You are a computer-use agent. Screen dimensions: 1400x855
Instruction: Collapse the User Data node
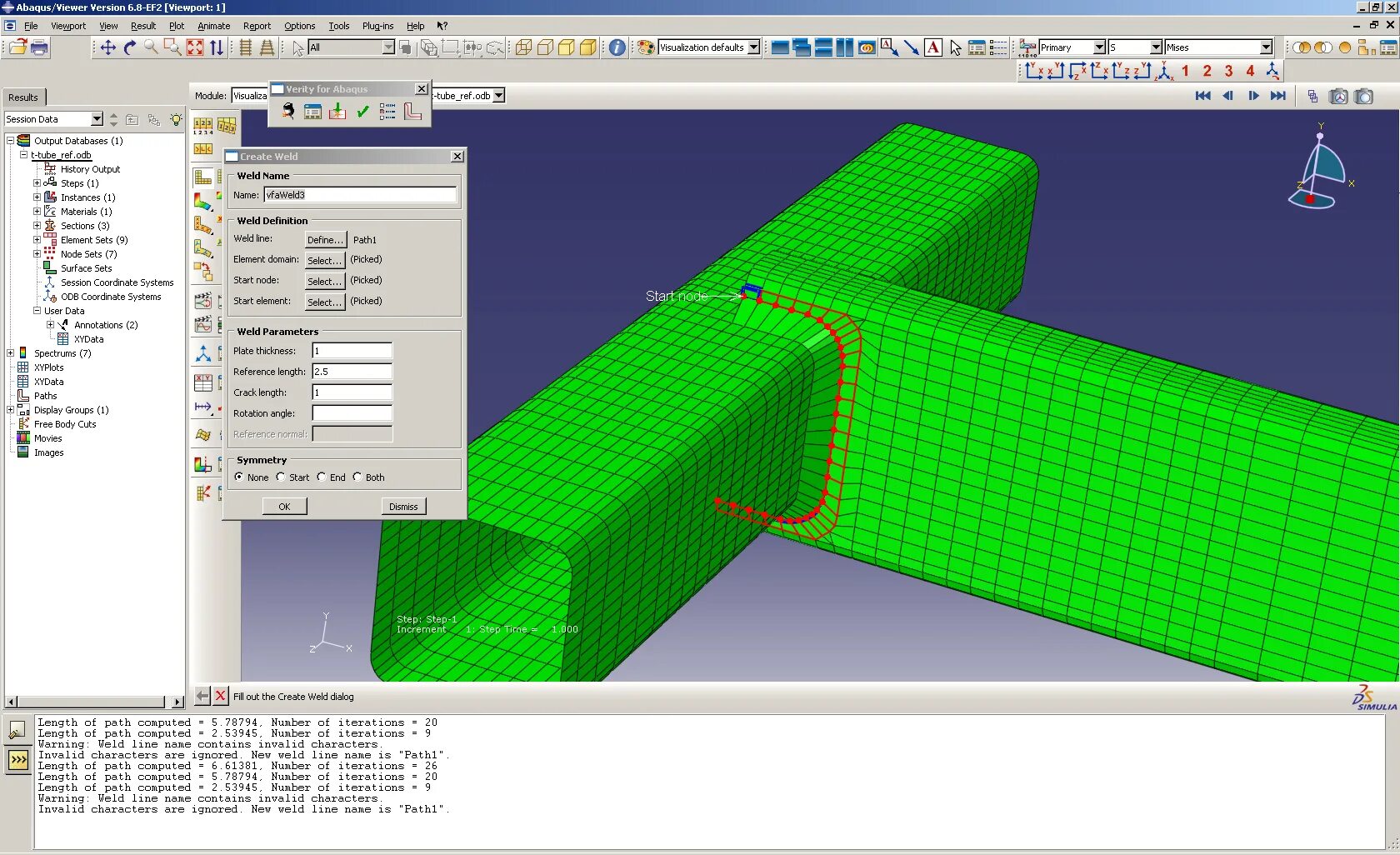click(37, 311)
